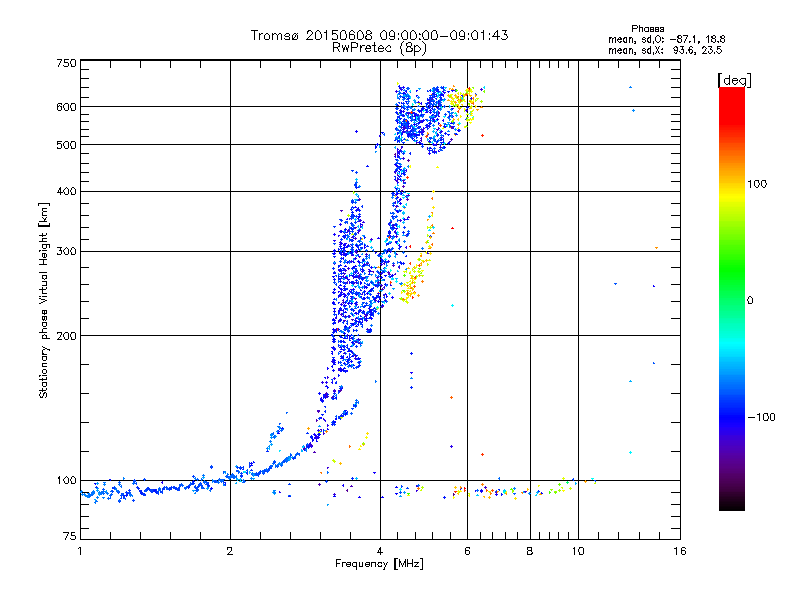Click the 'mean, sd,O: -87.1, 18.8' text
The width and height of the screenshot is (800, 600).
point(666,39)
